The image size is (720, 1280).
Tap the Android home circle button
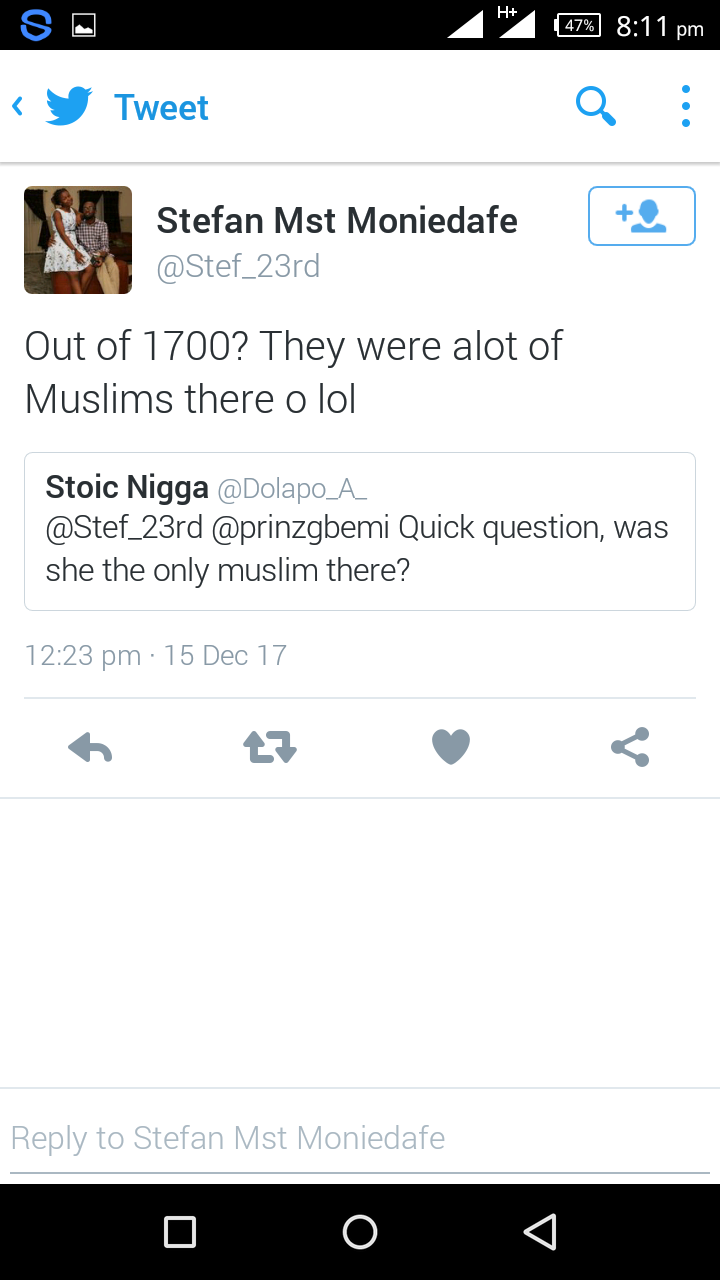360,1232
